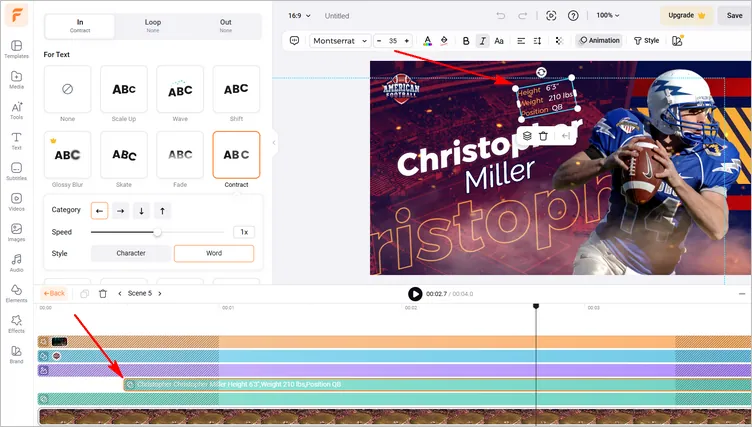Screen dimensions: 752x427
Task: Select the Fade text animation
Action: (180, 155)
